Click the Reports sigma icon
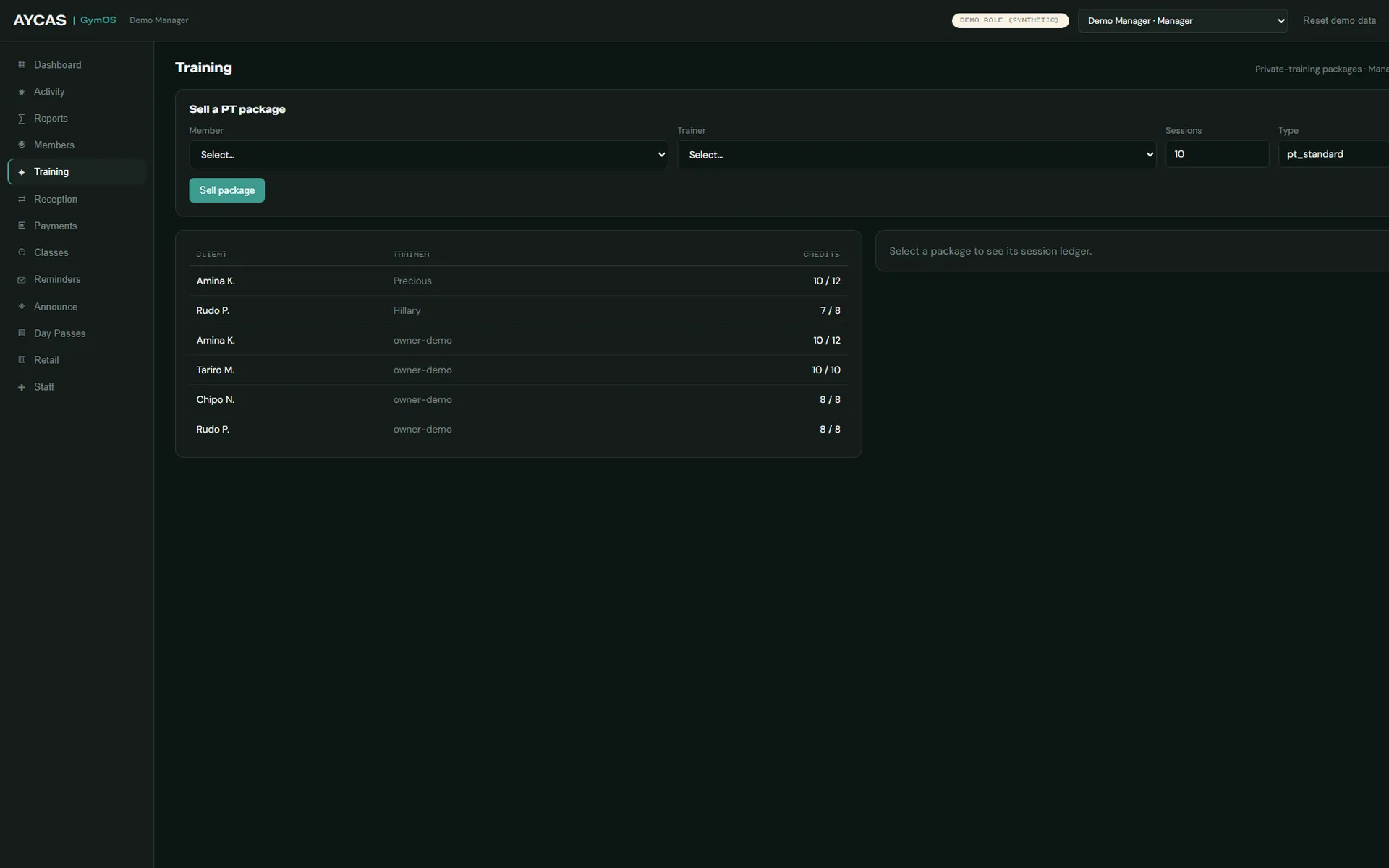Image resolution: width=1389 pixels, height=868 pixels. pyautogui.click(x=22, y=119)
